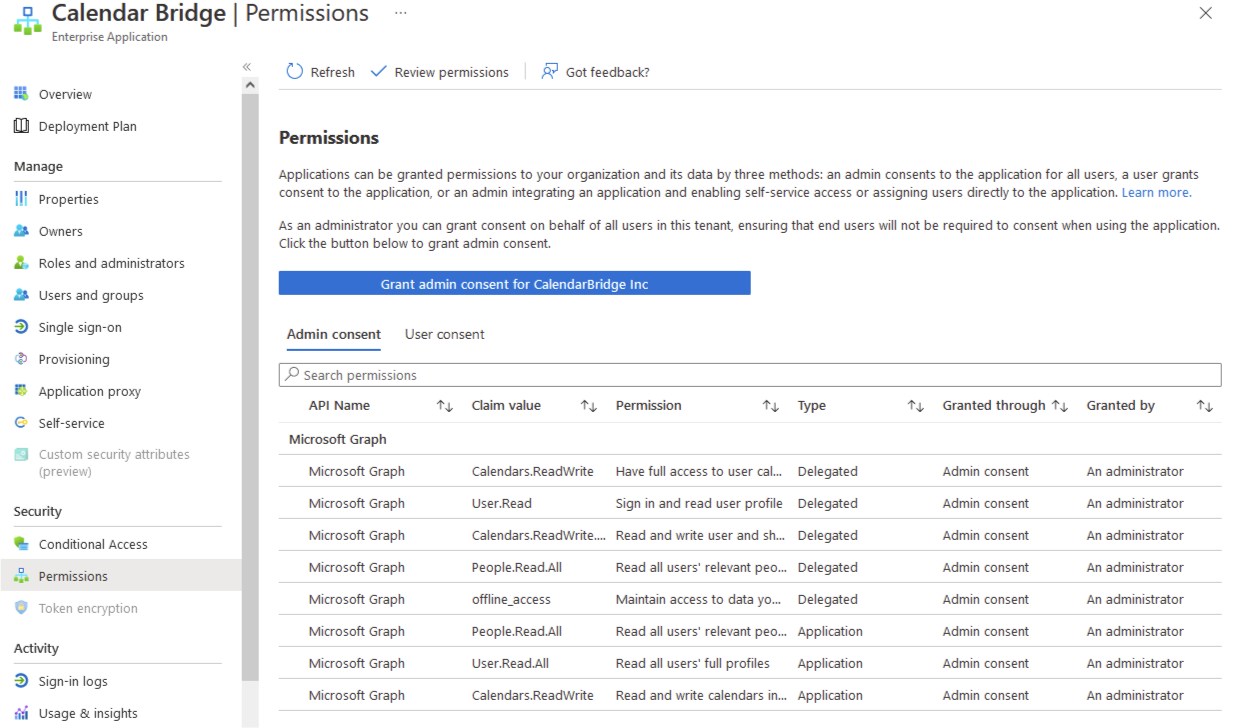Click the Sign-in logs icon
The height and width of the screenshot is (728, 1239).
[x=21, y=681]
